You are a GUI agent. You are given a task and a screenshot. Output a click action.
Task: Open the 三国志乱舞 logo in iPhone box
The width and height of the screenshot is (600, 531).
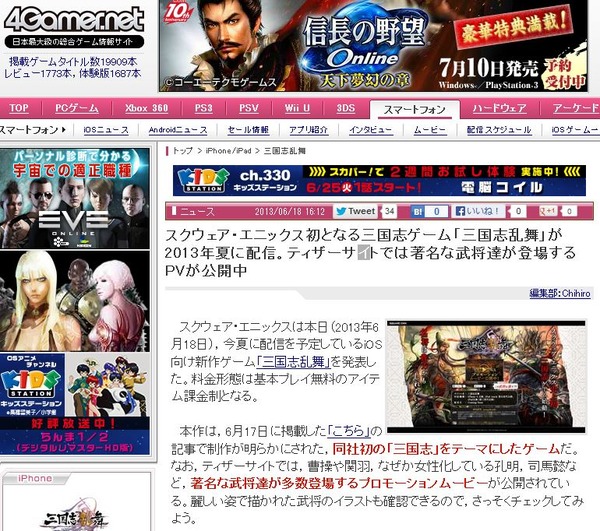tap(75, 515)
